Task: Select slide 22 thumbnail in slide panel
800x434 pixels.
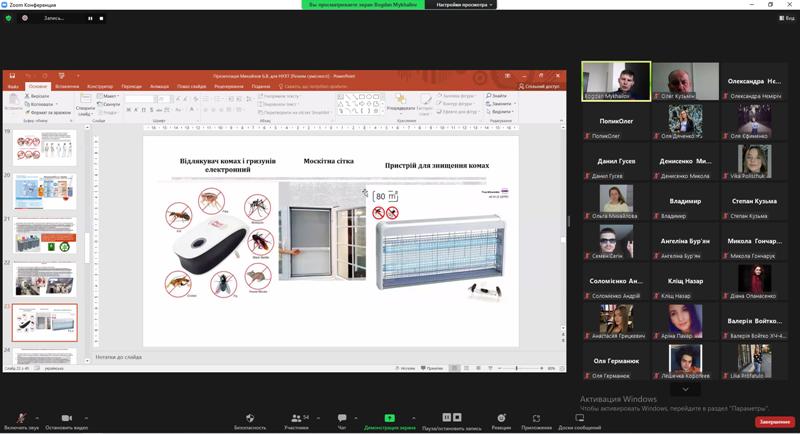Action: point(45,279)
